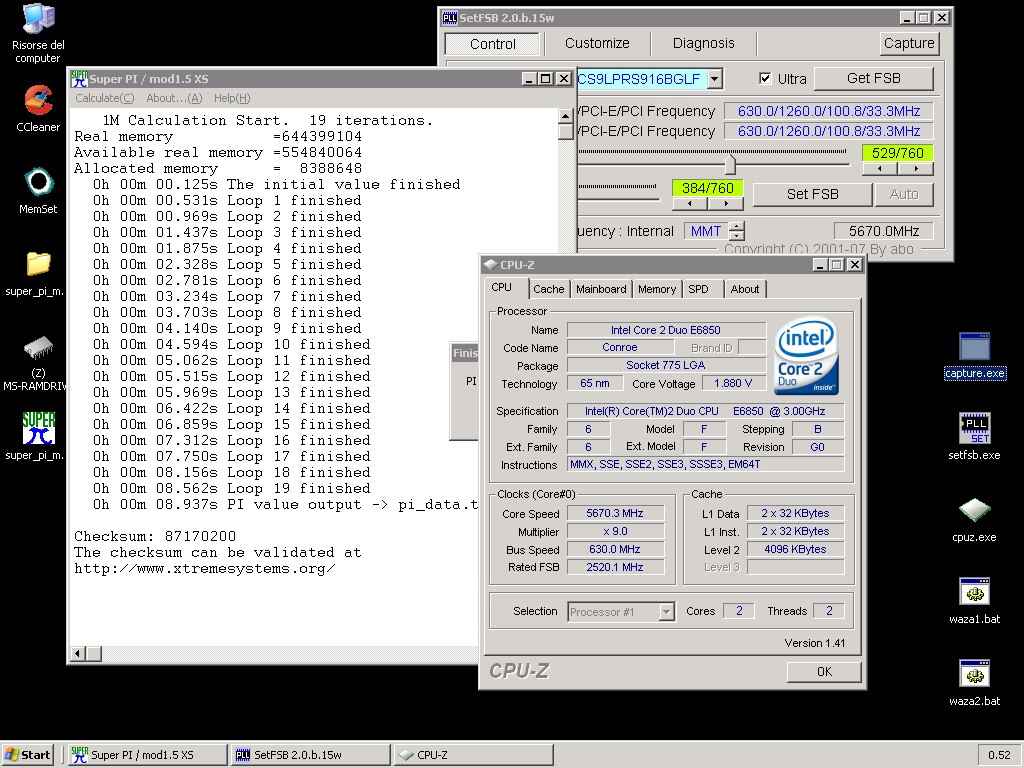The height and width of the screenshot is (768, 1024).
Task: Decrease the MMT frequency spinner
Action: (737, 236)
